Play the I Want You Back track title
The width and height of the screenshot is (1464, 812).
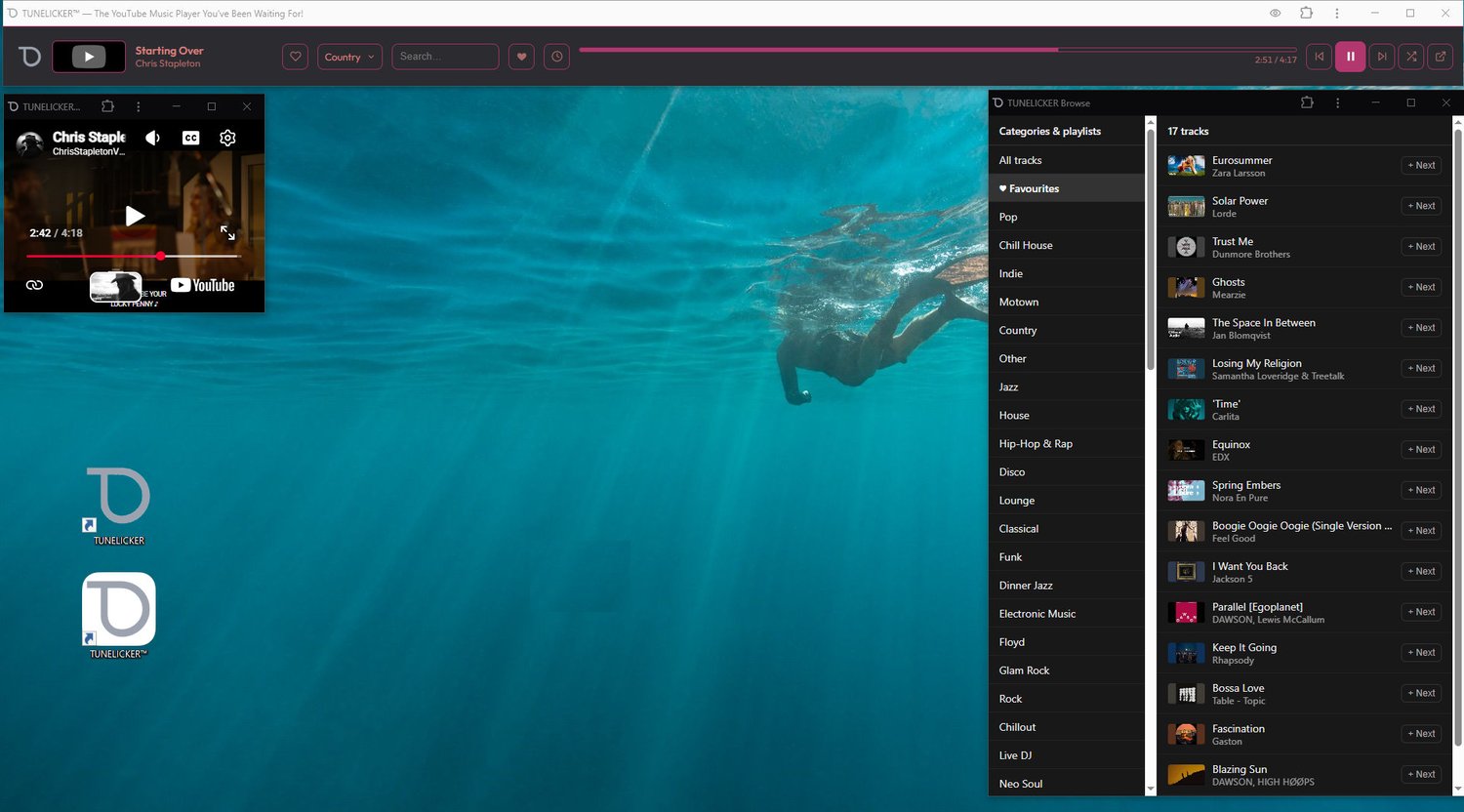coord(1250,566)
